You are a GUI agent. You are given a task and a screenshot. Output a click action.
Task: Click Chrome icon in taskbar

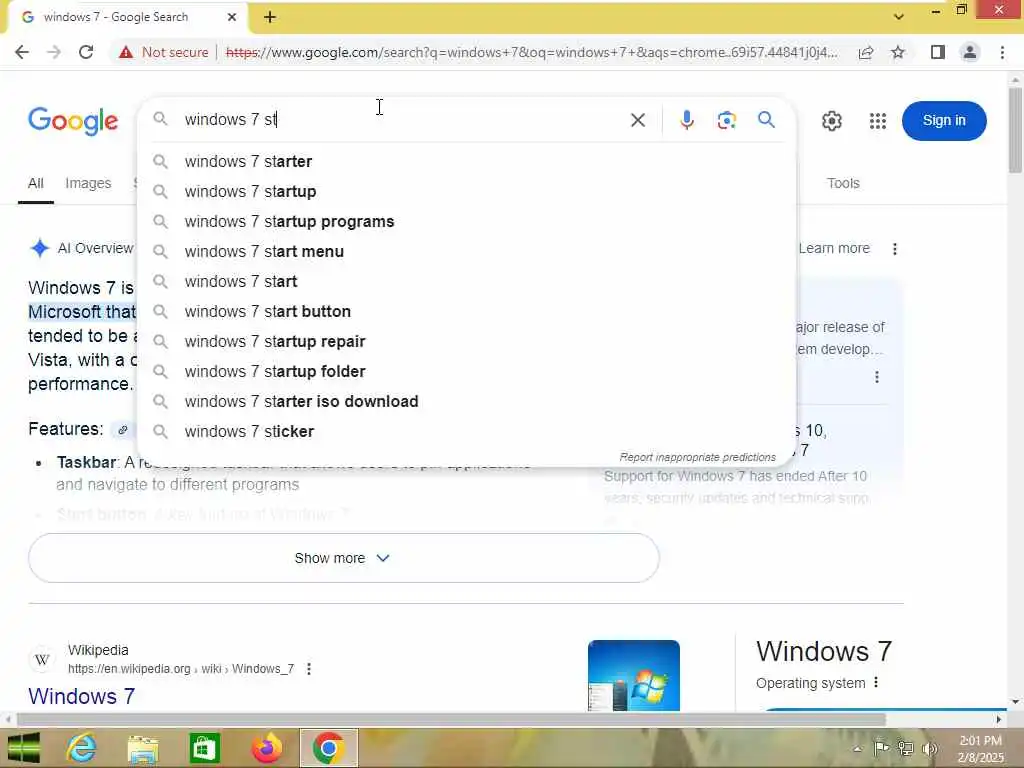(328, 748)
